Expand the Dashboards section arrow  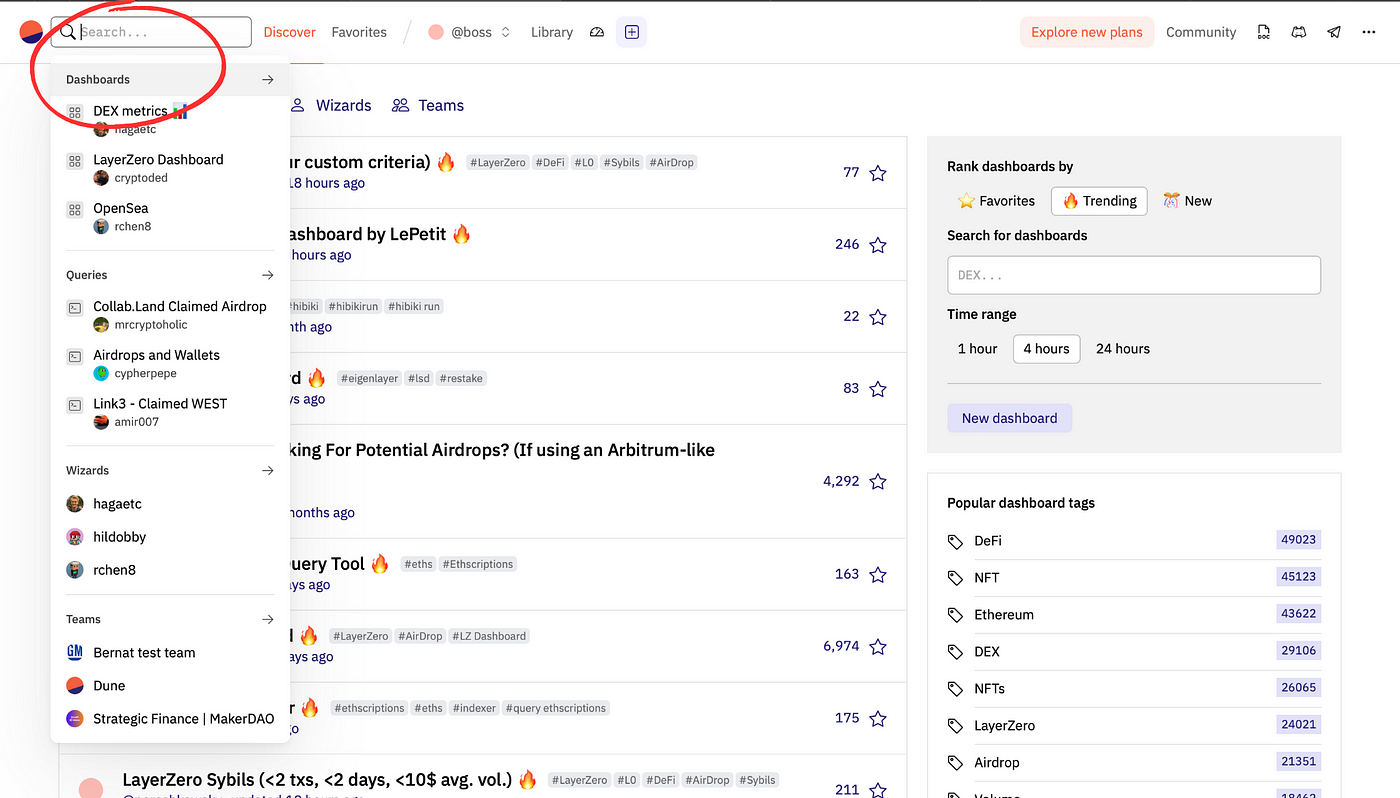tap(267, 79)
